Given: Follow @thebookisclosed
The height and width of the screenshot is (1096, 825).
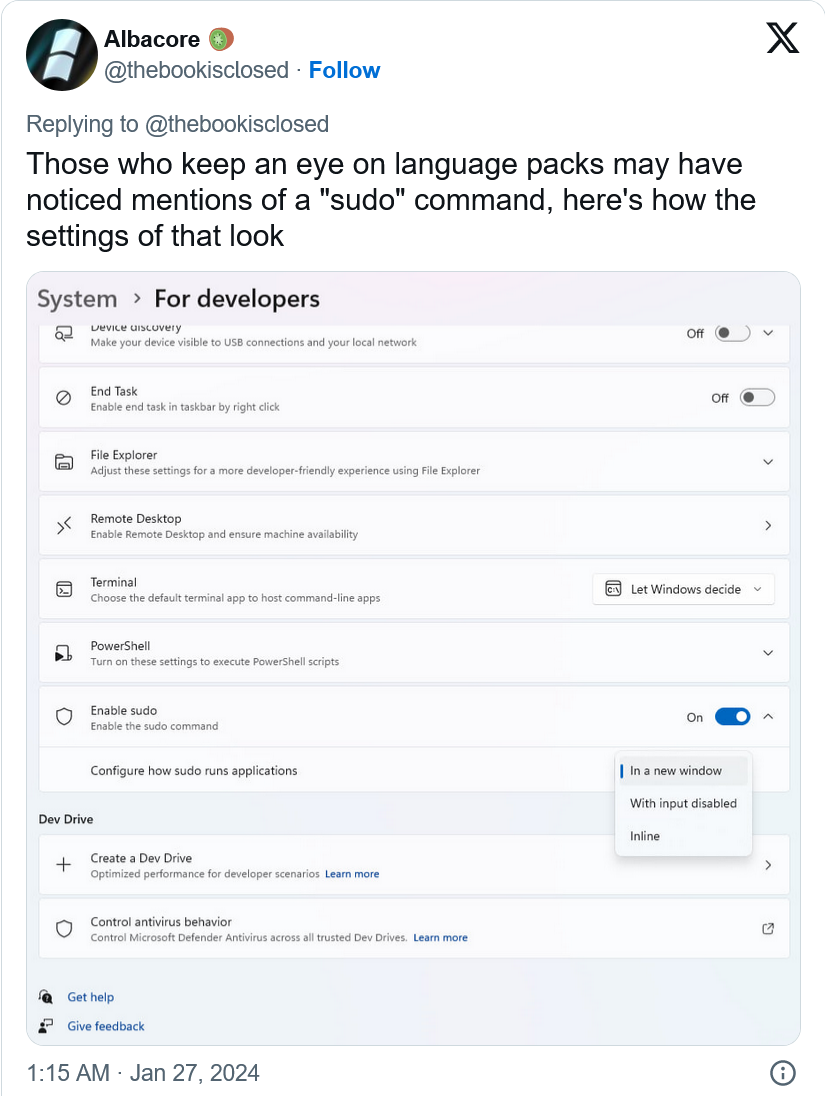Looking at the screenshot, I should point(344,70).
